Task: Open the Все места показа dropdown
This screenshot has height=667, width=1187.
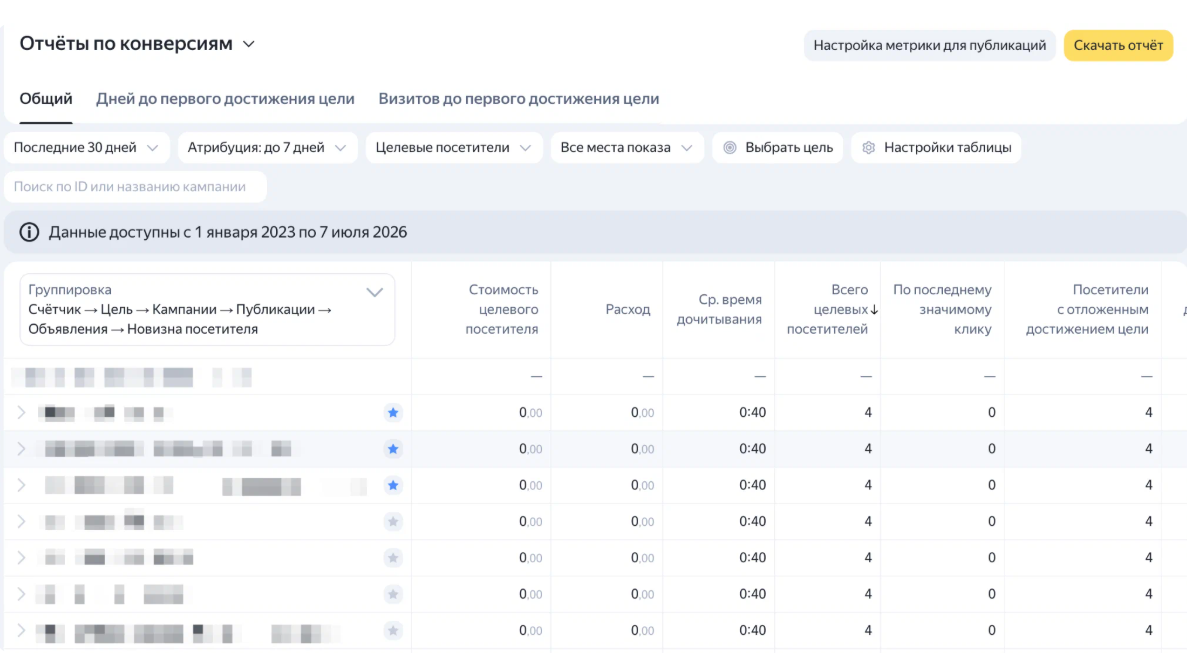Action: (626, 148)
